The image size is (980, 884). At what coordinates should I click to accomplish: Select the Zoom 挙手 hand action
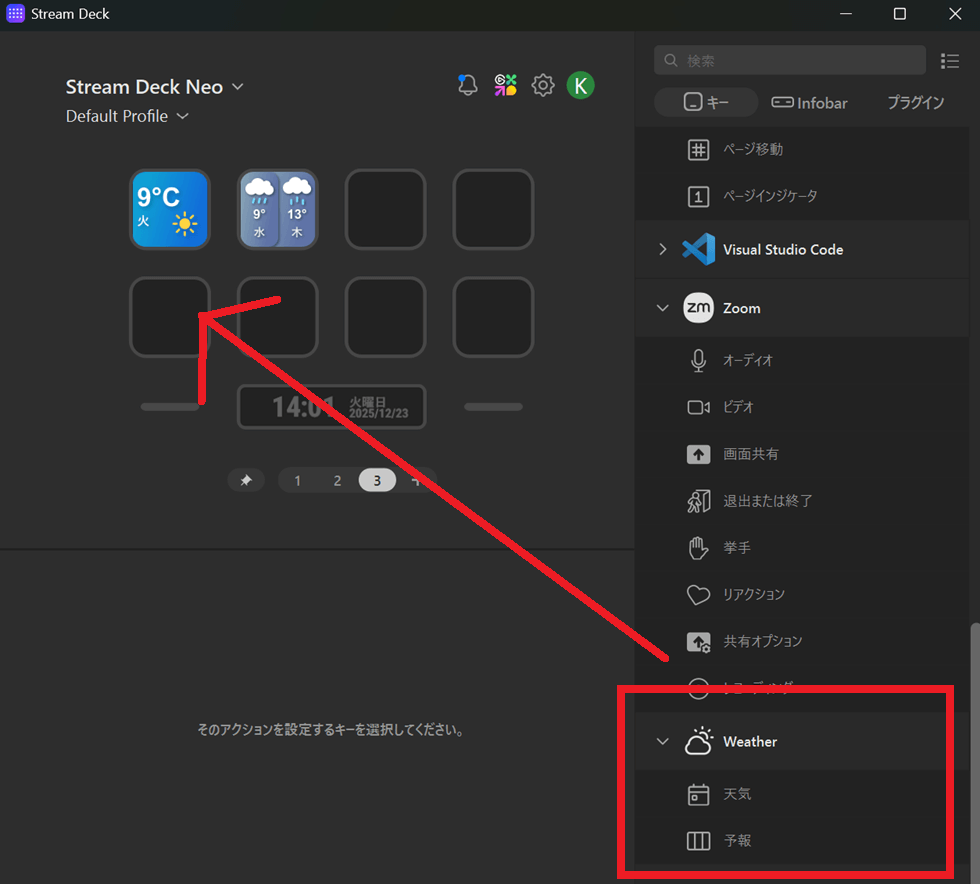[x=735, y=548]
